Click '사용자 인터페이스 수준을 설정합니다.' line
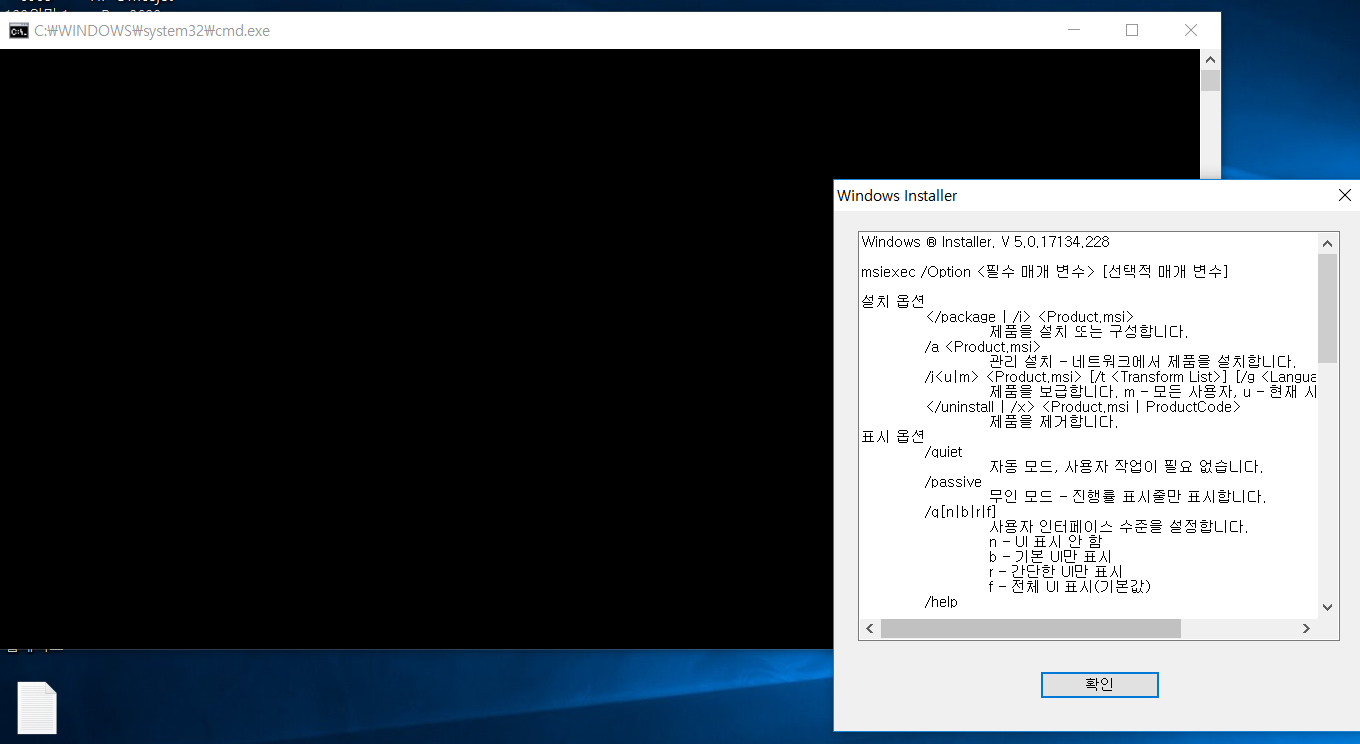 (1119, 527)
